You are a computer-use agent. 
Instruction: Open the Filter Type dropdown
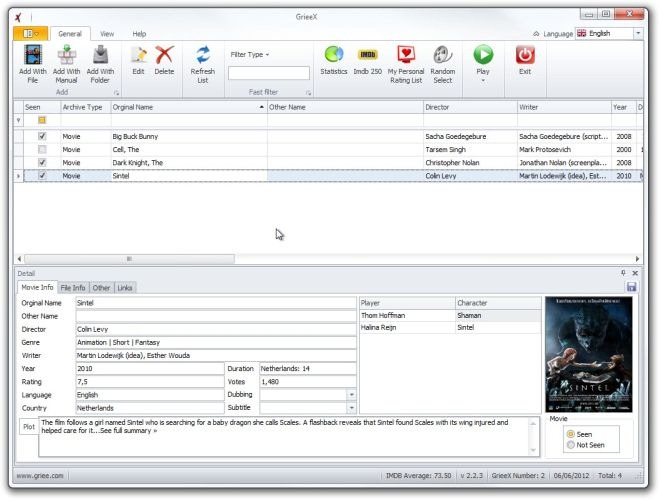(x=250, y=55)
